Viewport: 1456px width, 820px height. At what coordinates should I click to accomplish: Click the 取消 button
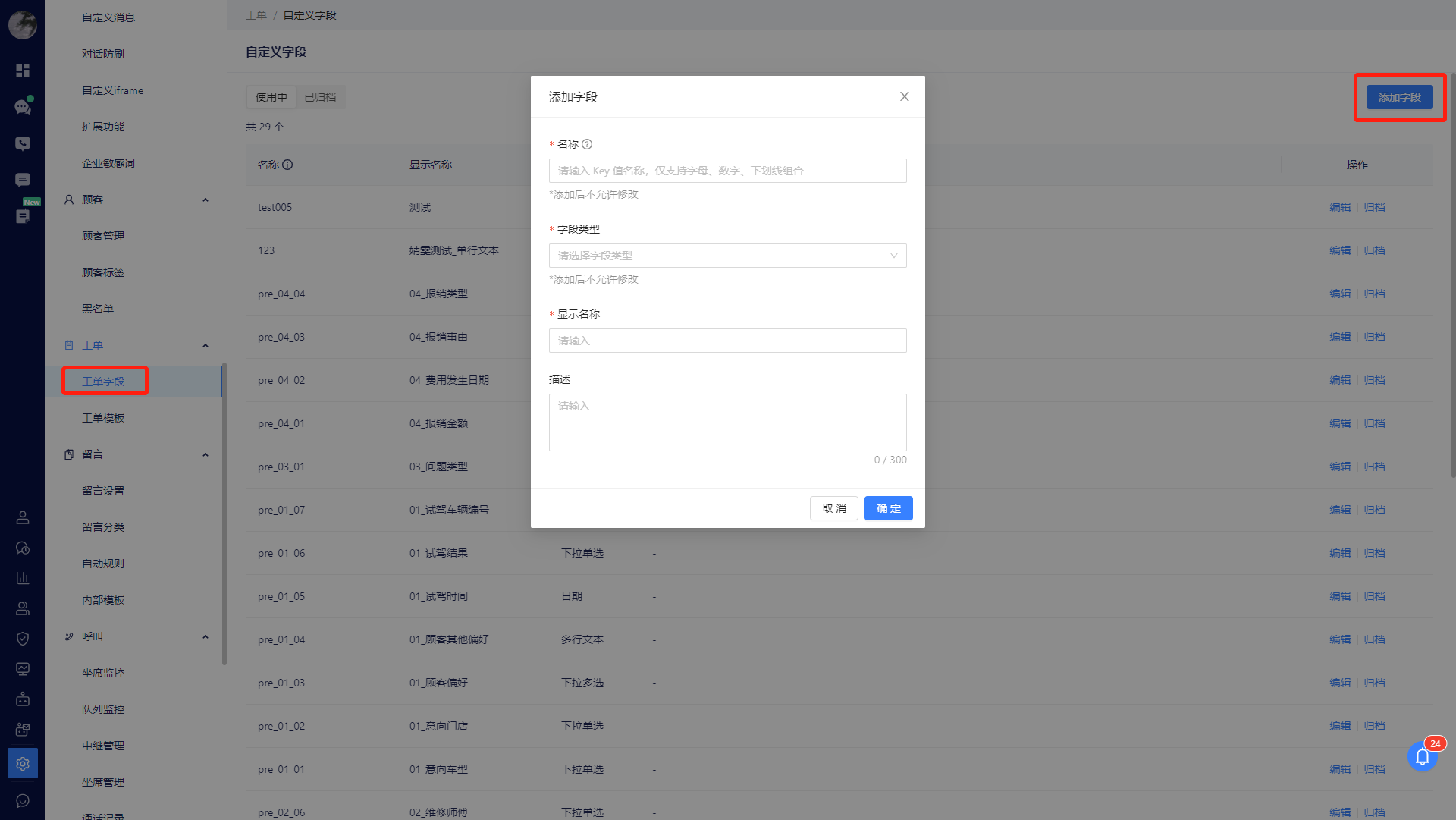(834, 508)
